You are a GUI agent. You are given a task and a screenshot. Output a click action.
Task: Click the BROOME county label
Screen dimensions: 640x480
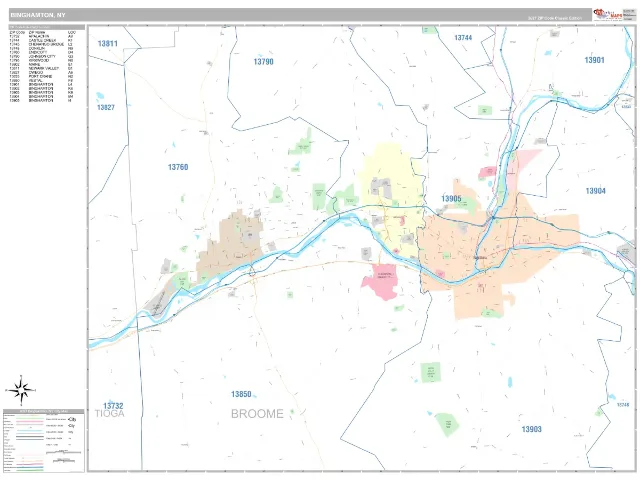(x=257, y=414)
